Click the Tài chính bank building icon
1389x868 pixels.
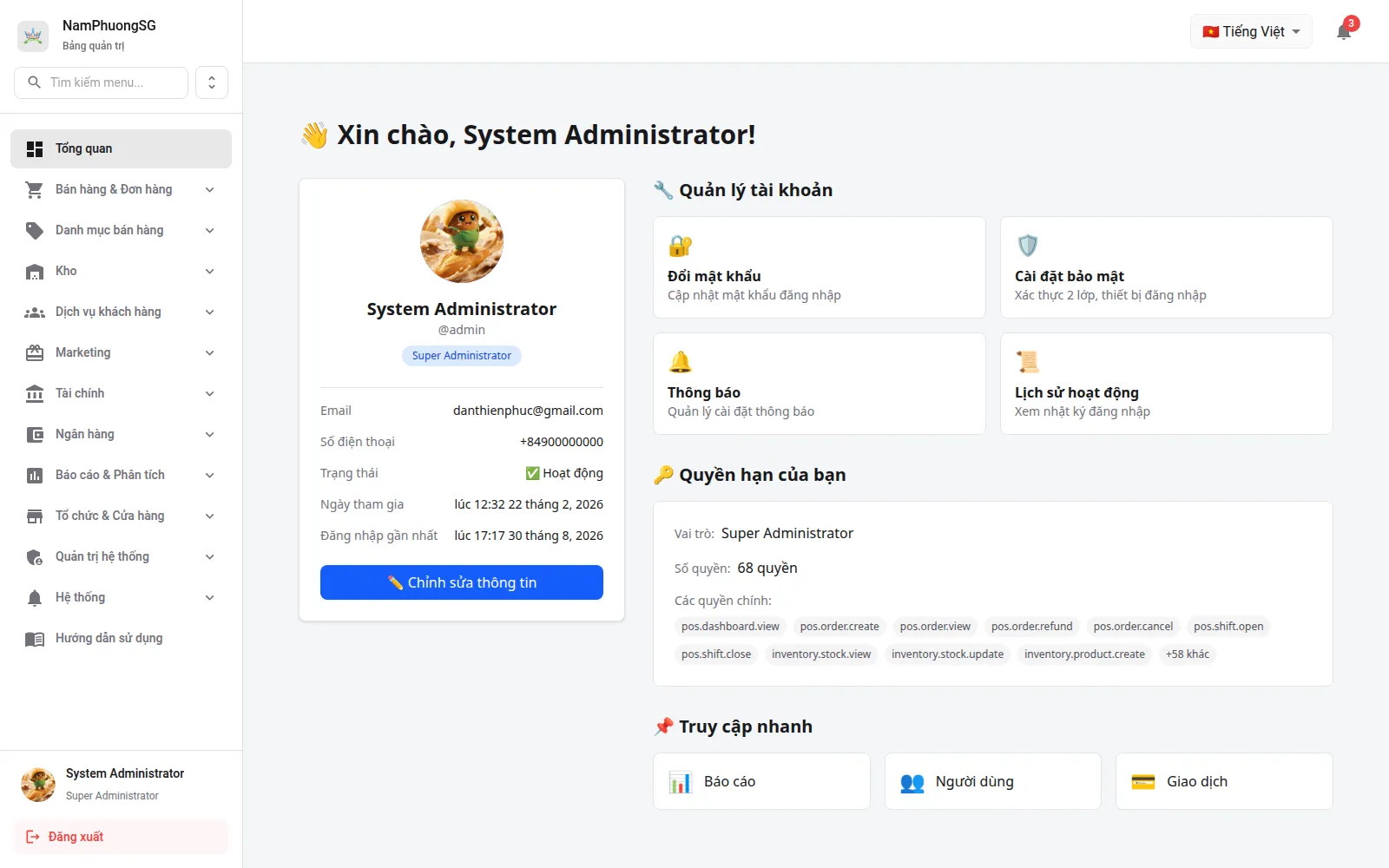pos(35,394)
